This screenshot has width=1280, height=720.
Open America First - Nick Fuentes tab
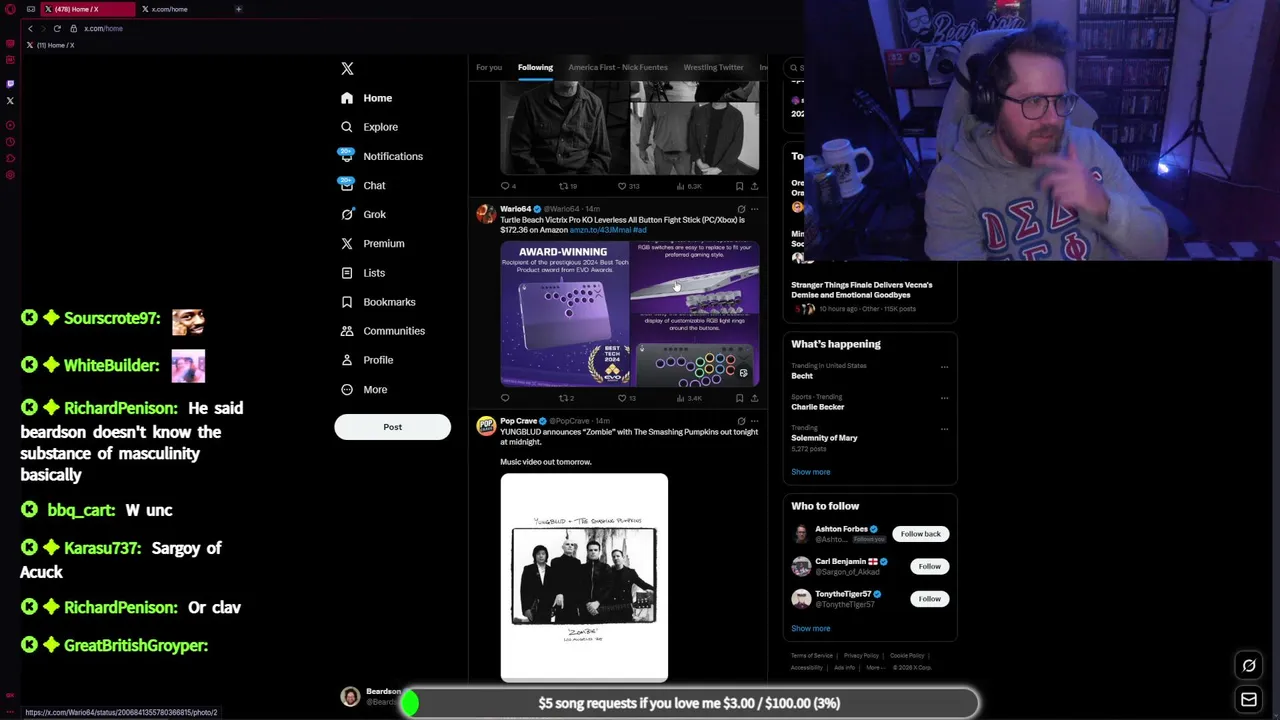pyautogui.click(x=617, y=67)
